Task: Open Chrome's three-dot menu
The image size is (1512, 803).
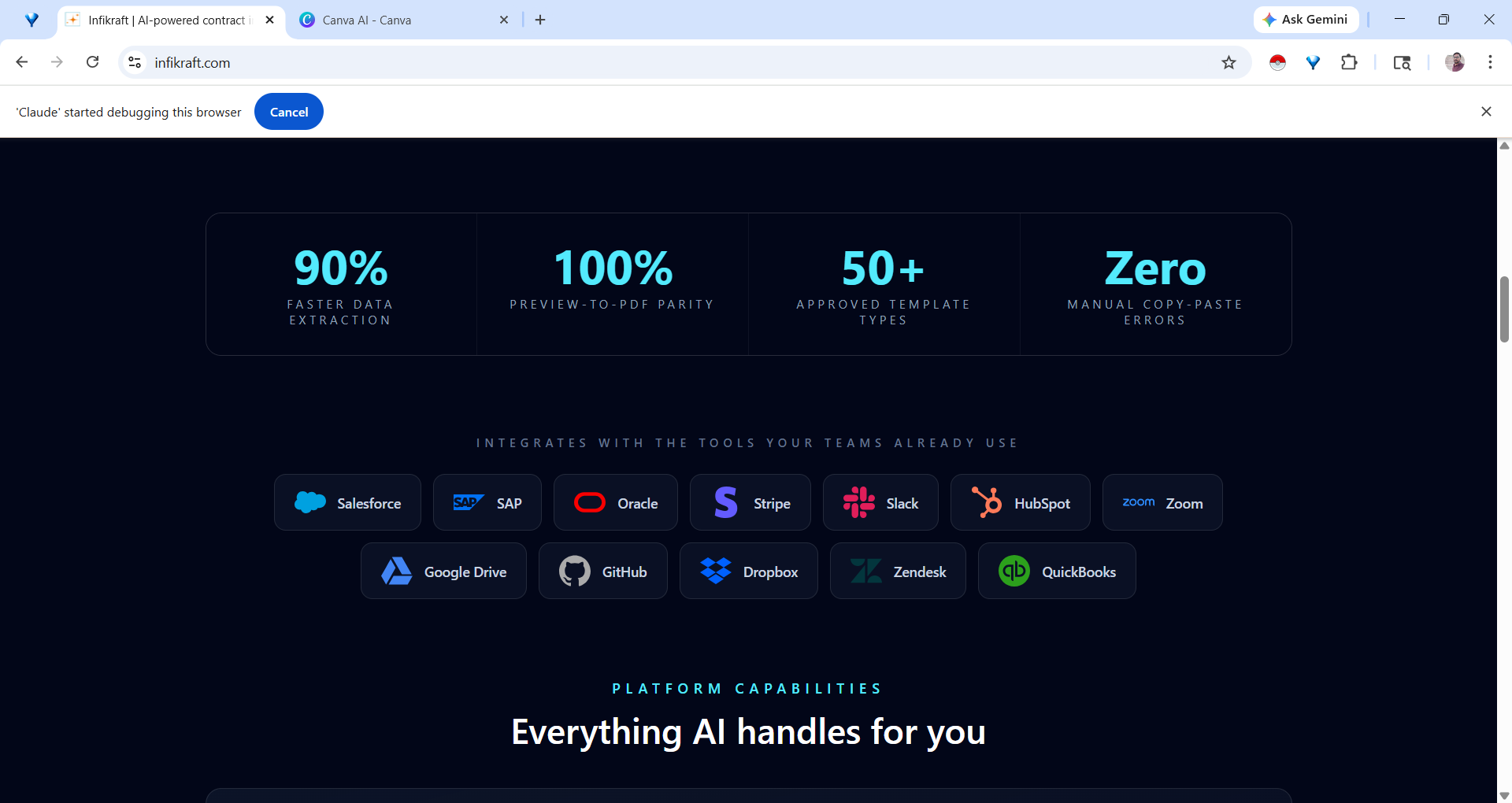Action: [1490, 62]
